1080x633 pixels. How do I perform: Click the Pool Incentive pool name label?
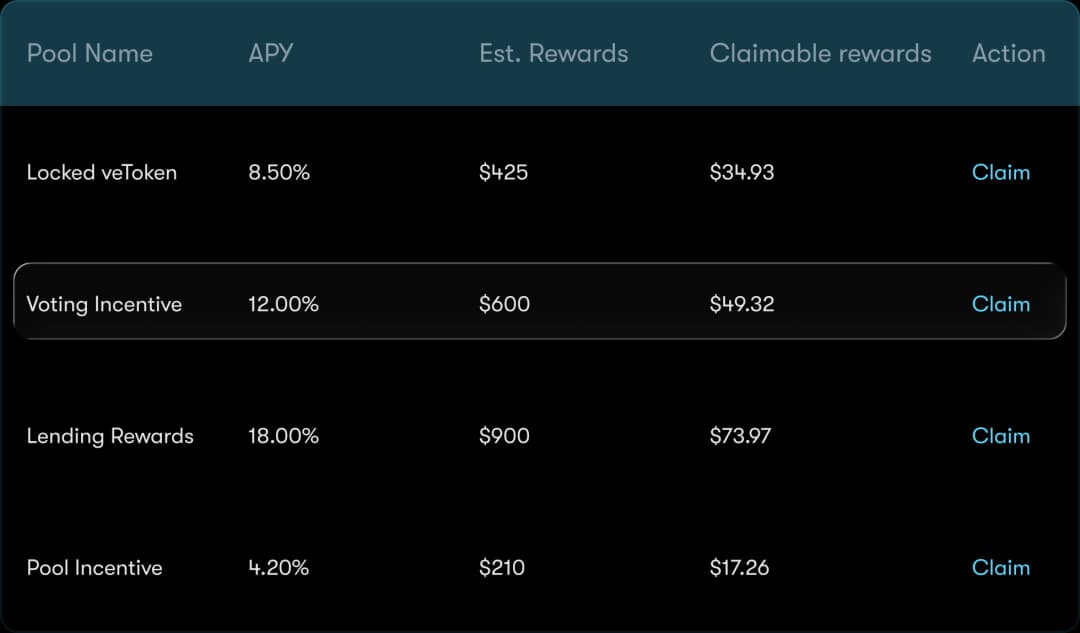tap(94, 568)
